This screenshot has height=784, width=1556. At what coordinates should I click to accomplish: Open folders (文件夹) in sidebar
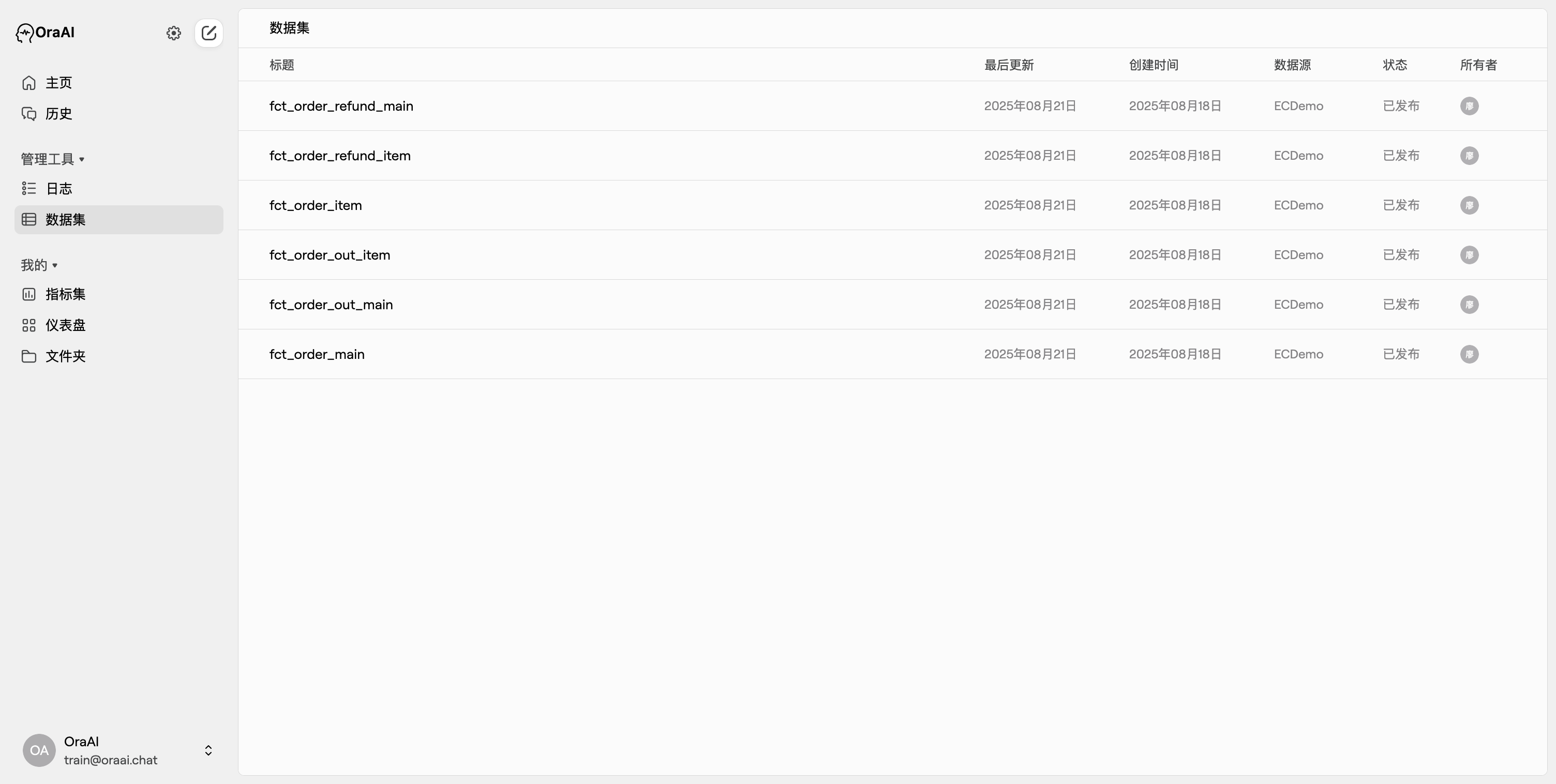(65, 356)
